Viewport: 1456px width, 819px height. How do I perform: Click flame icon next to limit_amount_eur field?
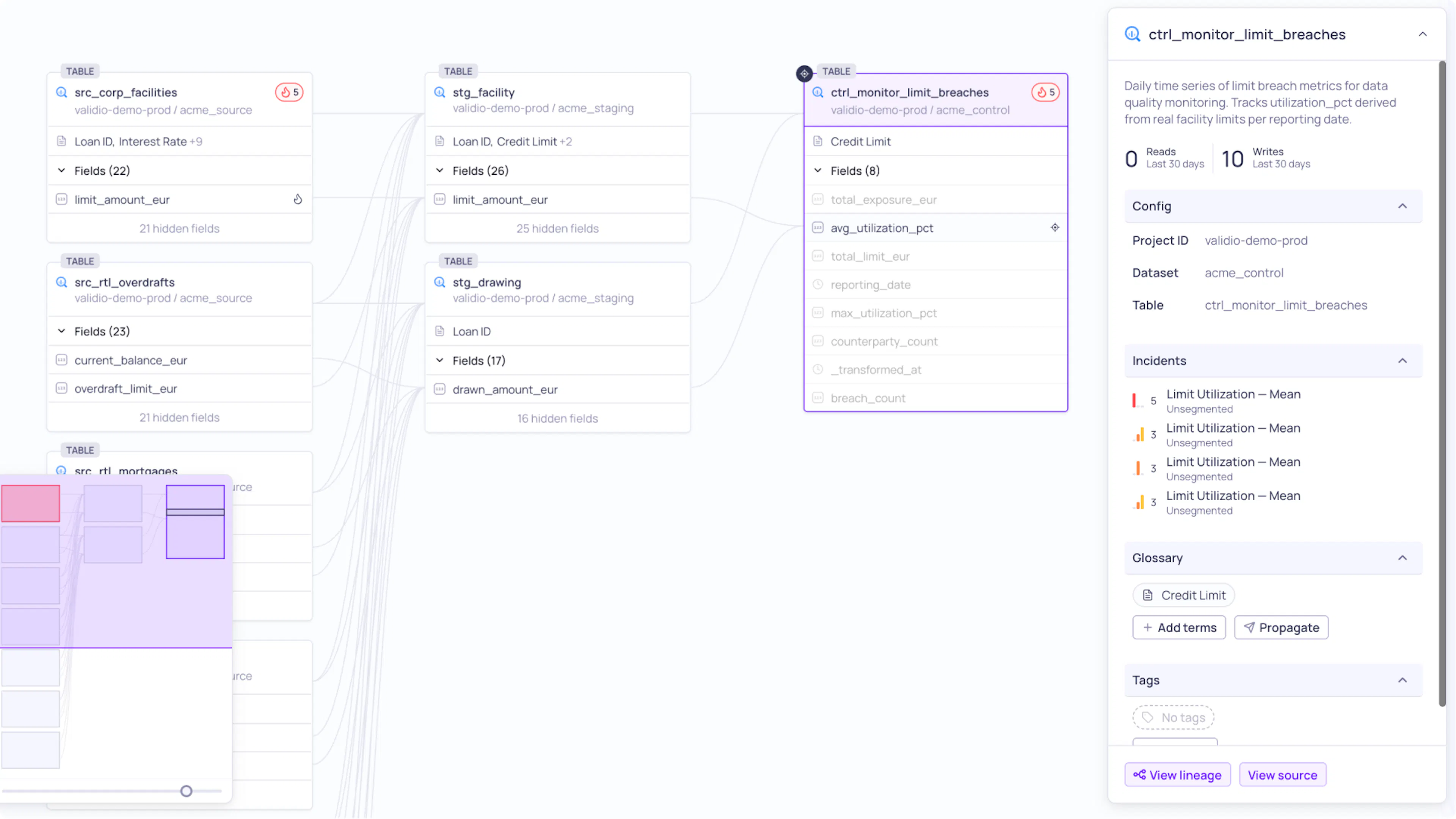pos(298,199)
